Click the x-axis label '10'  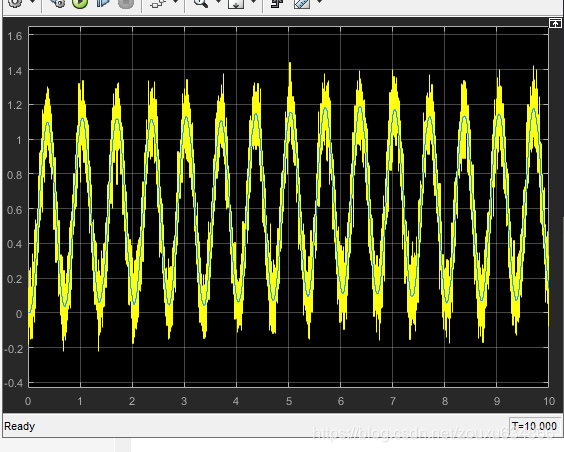(x=549, y=401)
